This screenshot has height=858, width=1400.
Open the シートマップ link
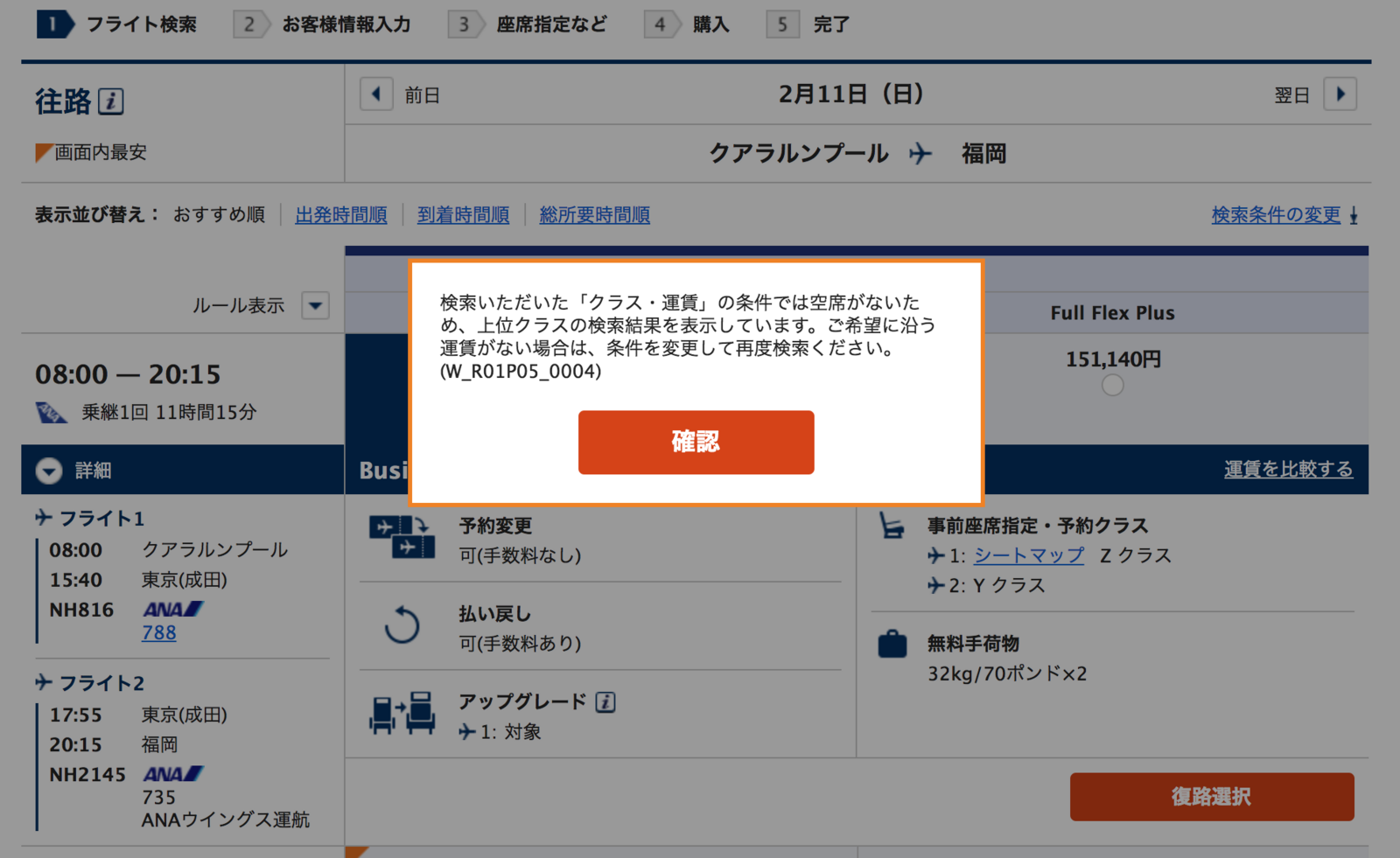[x=1029, y=555]
